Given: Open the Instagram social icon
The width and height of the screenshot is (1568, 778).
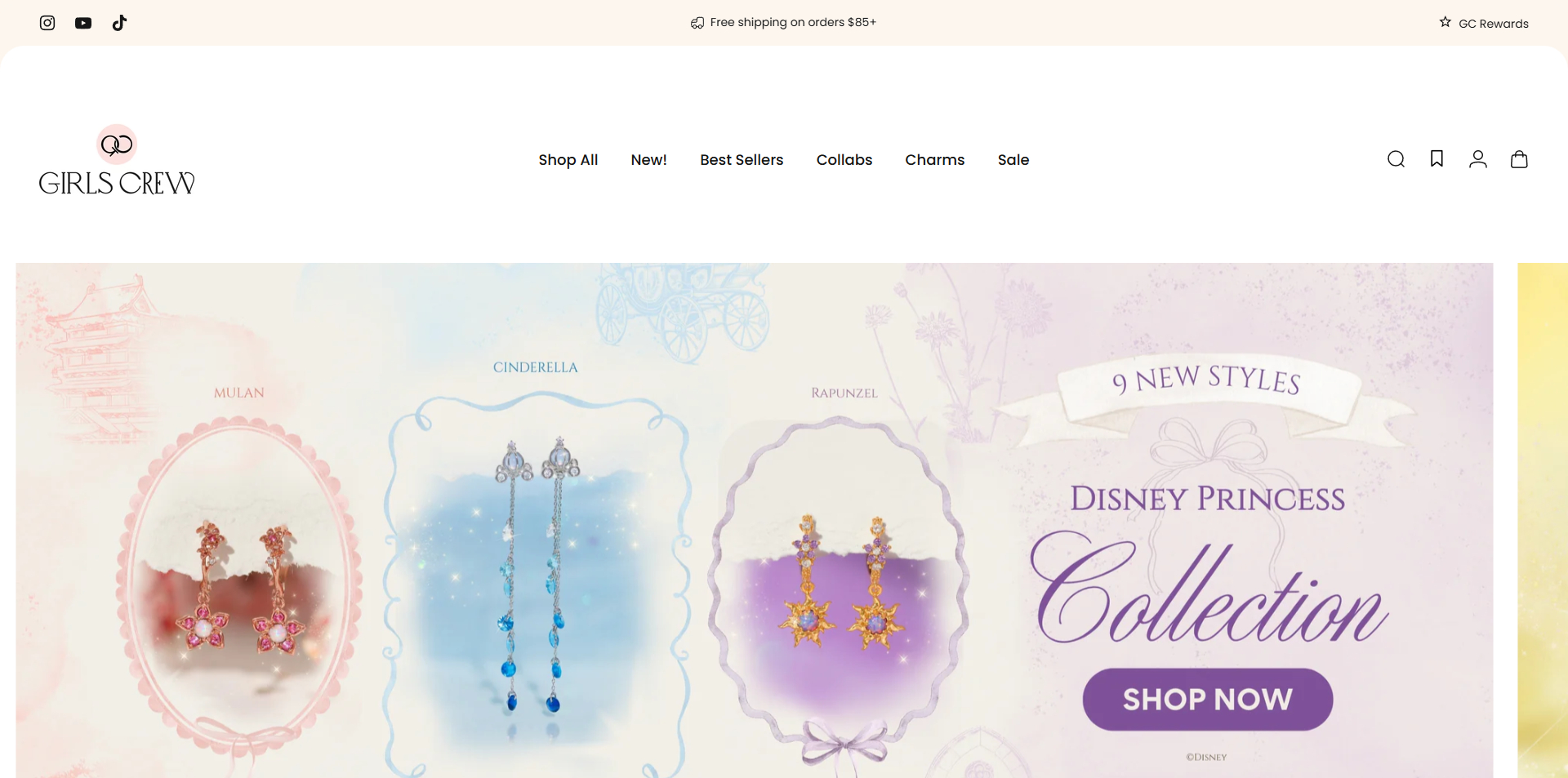Looking at the screenshot, I should click(47, 23).
